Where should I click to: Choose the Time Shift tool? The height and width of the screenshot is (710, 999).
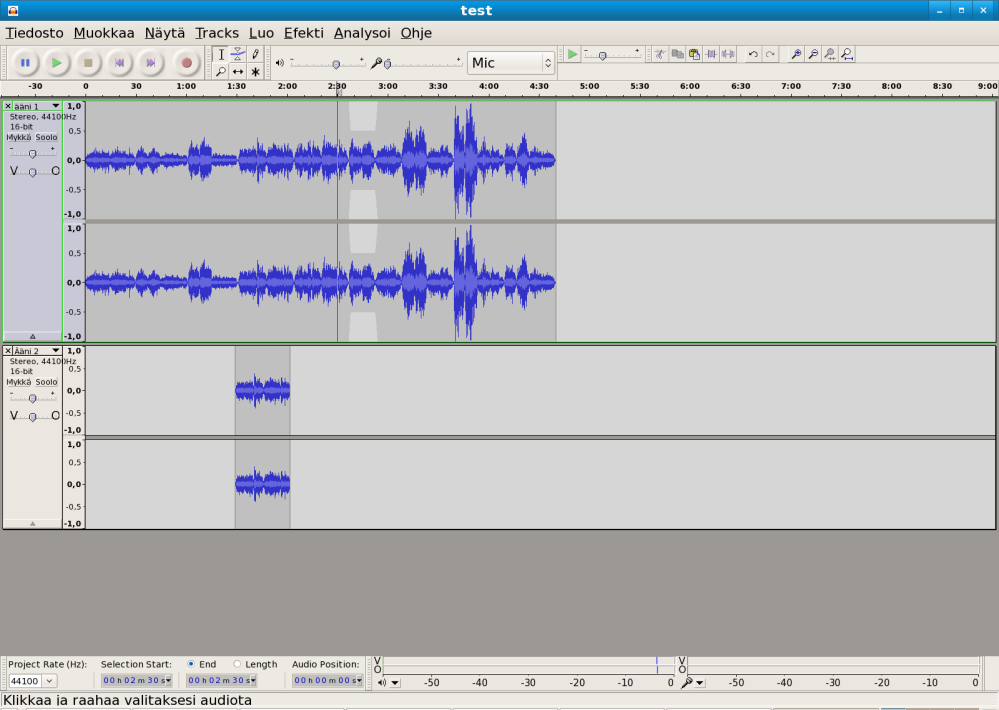click(x=238, y=72)
